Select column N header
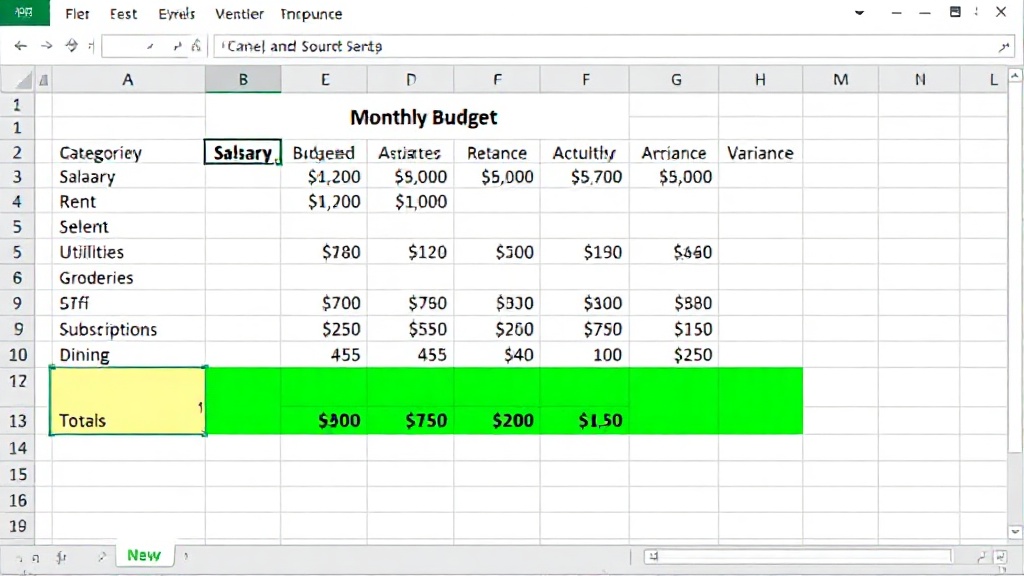 [920, 80]
